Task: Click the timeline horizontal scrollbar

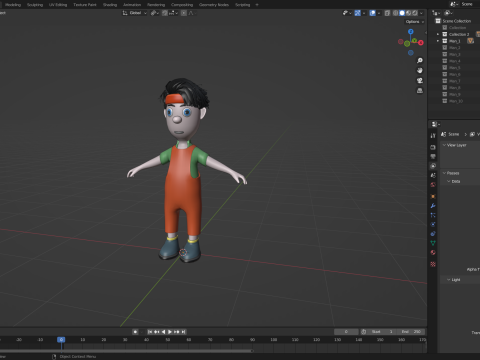Action: [x=127, y=351]
